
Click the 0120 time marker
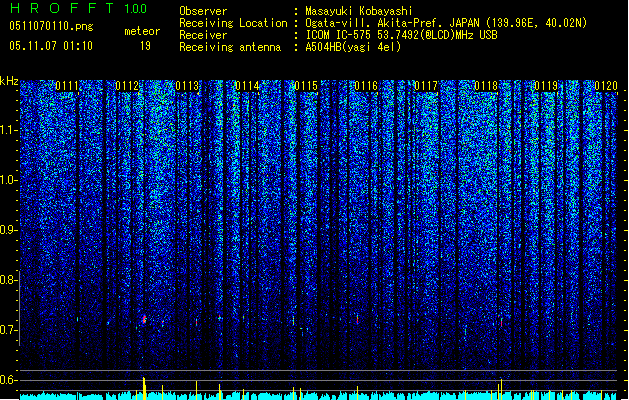click(x=606, y=86)
